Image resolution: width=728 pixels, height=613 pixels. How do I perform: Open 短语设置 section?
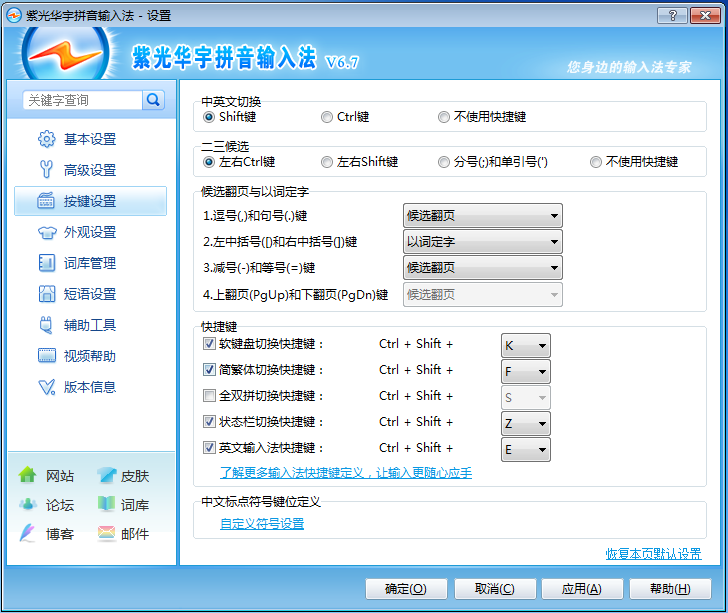pyautogui.click(x=91, y=294)
